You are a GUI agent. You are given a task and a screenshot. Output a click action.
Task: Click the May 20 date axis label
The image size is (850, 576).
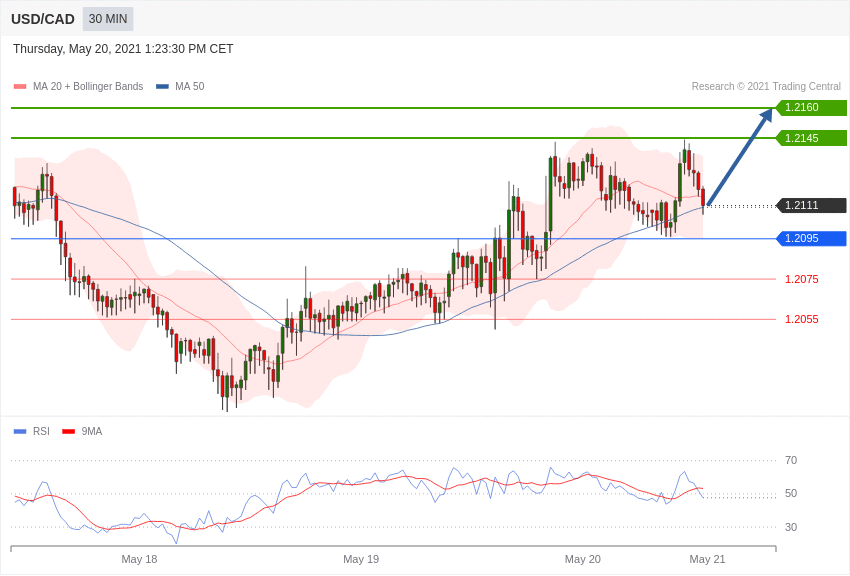[583, 559]
